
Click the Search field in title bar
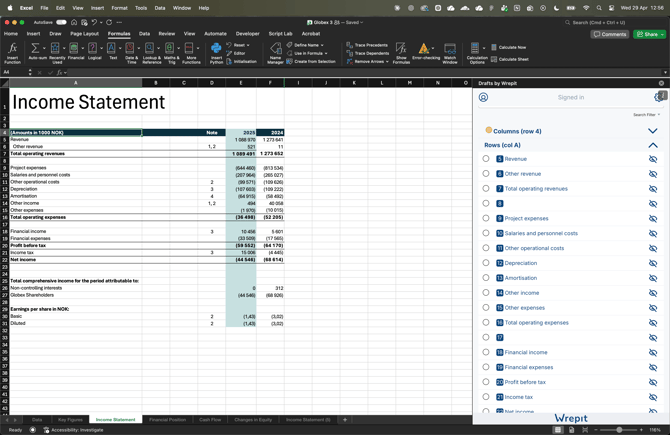[614, 22]
